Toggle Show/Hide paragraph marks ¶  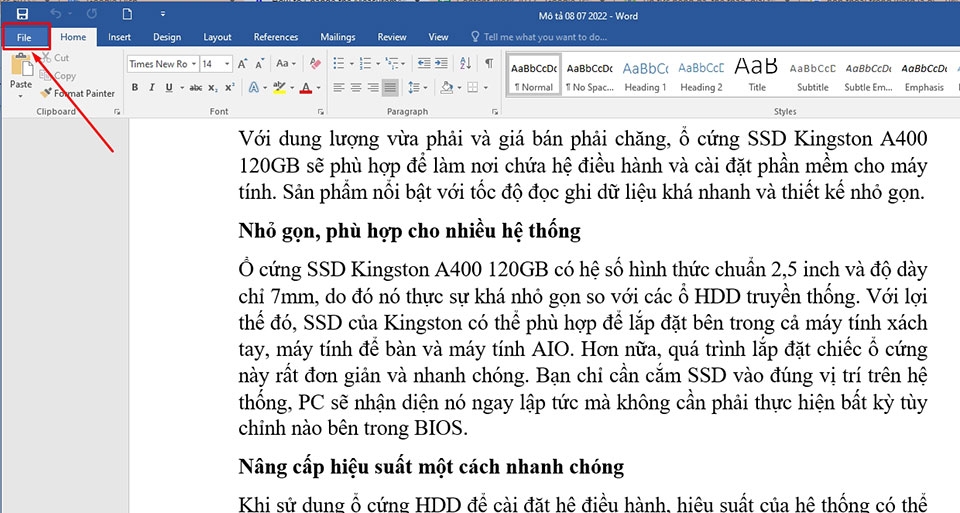coord(489,63)
